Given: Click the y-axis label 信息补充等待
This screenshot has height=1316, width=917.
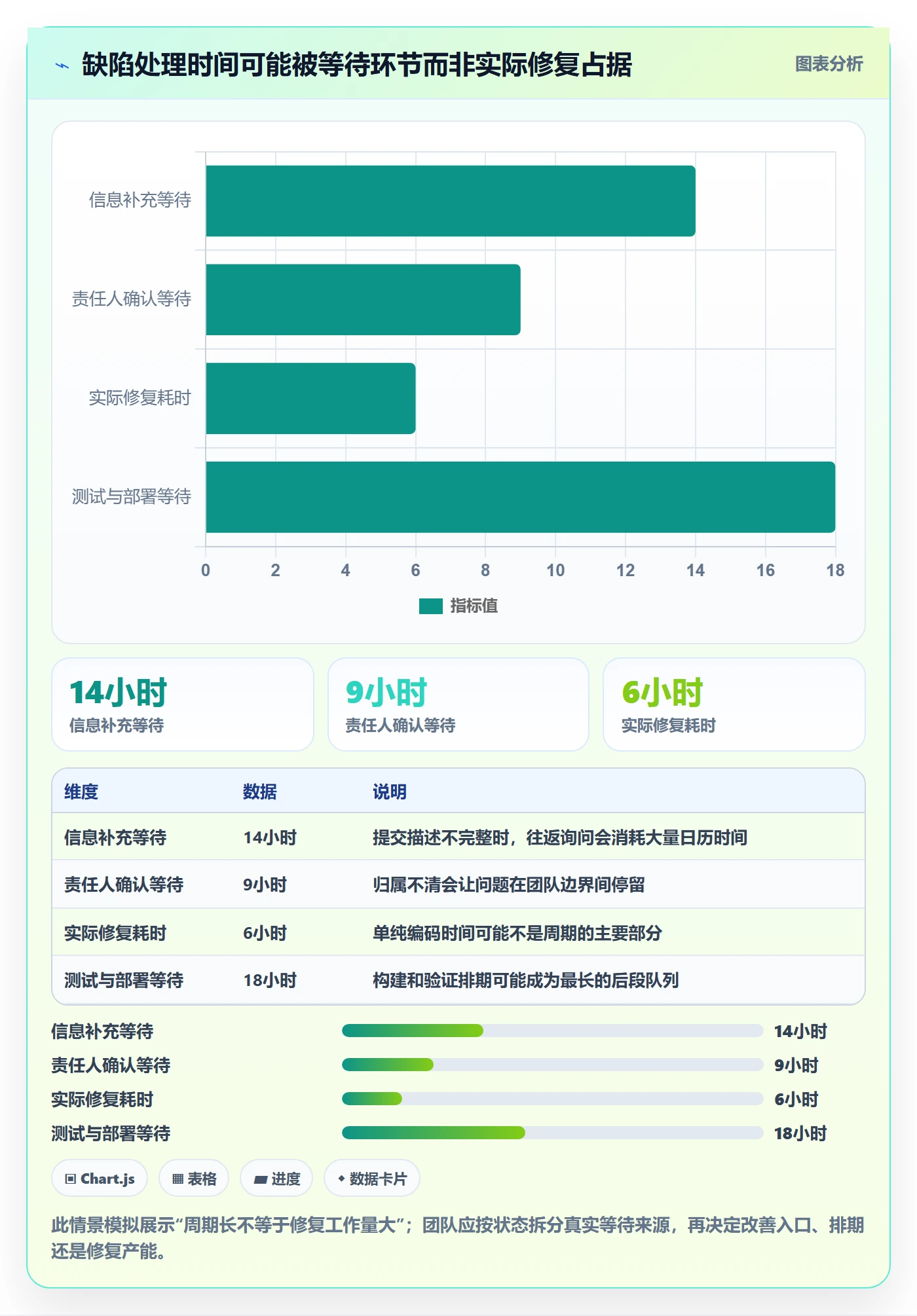Looking at the screenshot, I should (x=140, y=200).
